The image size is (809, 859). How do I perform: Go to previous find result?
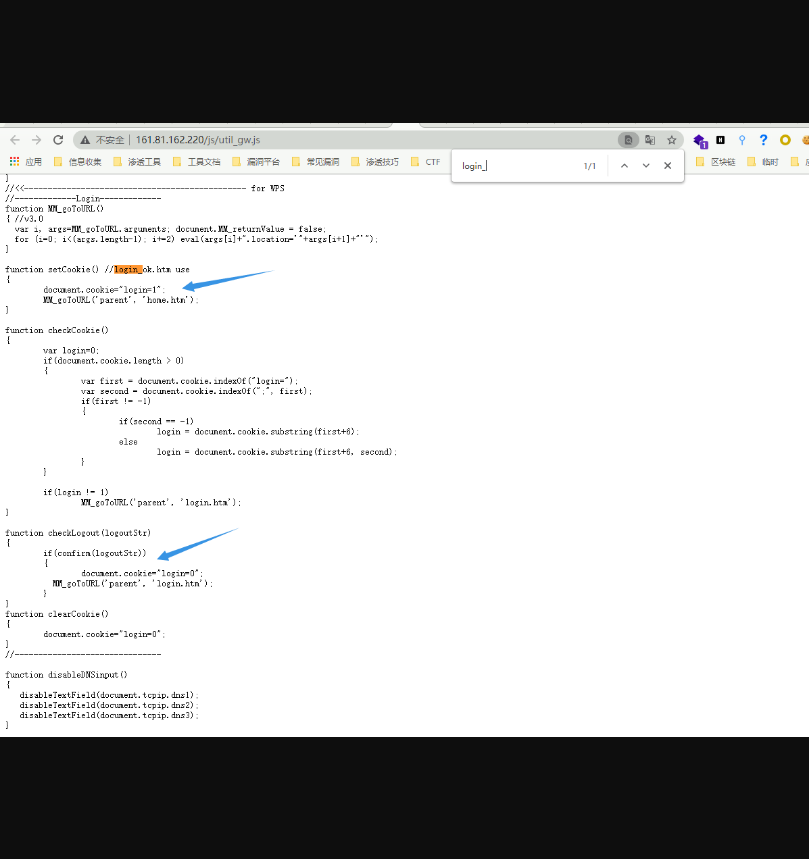pyautogui.click(x=624, y=166)
